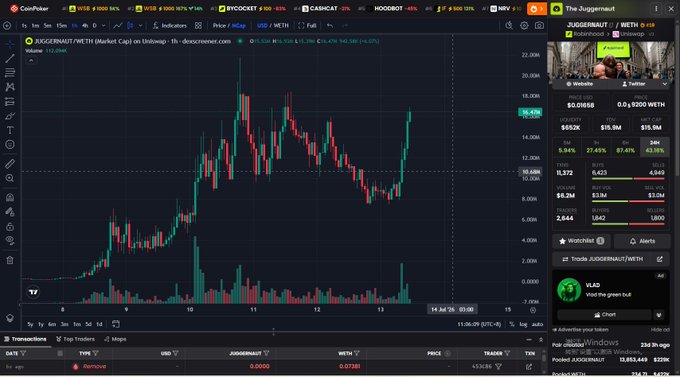Switch to the Transactions tab
This screenshot has width=680, height=377.
click(25, 339)
